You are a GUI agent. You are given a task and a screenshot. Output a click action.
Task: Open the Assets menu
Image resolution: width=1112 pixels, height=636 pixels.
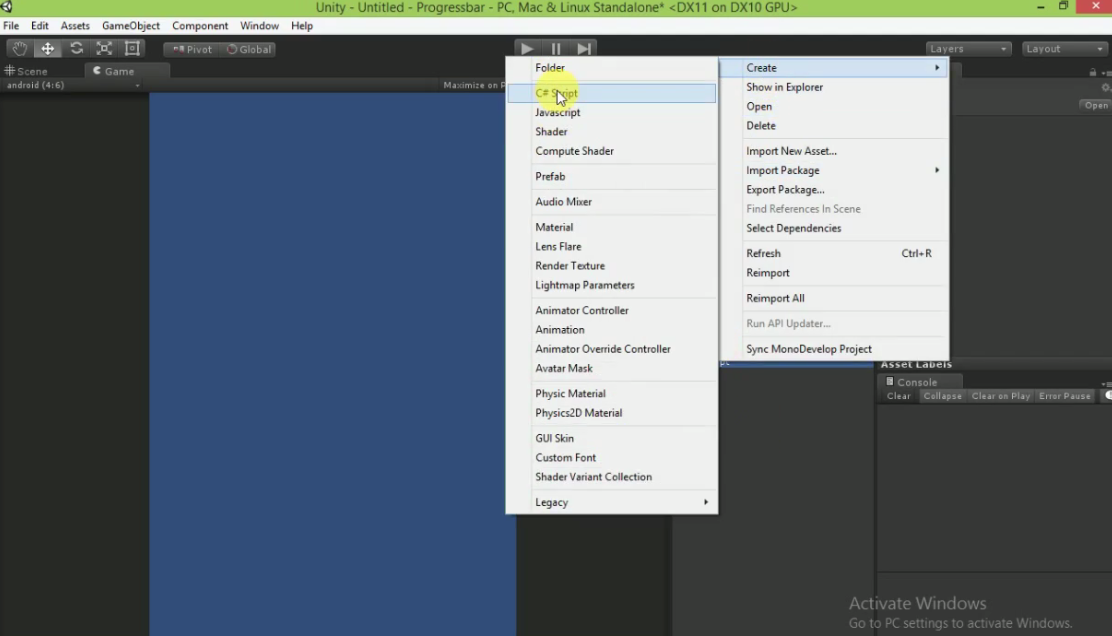pyautogui.click(x=75, y=26)
